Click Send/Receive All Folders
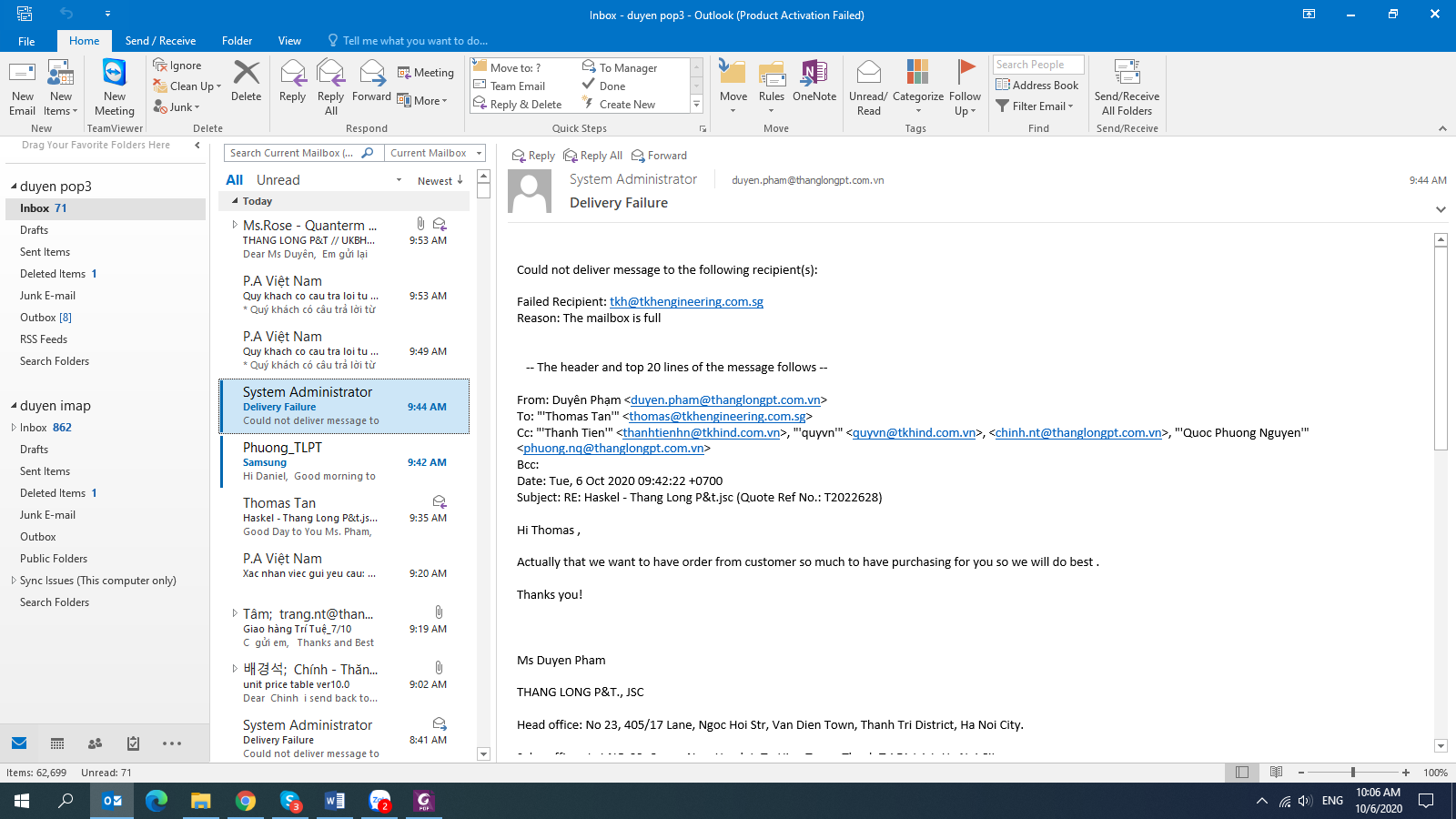The height and width of the screenshot is (819, 1456). tap(1127, 88)
